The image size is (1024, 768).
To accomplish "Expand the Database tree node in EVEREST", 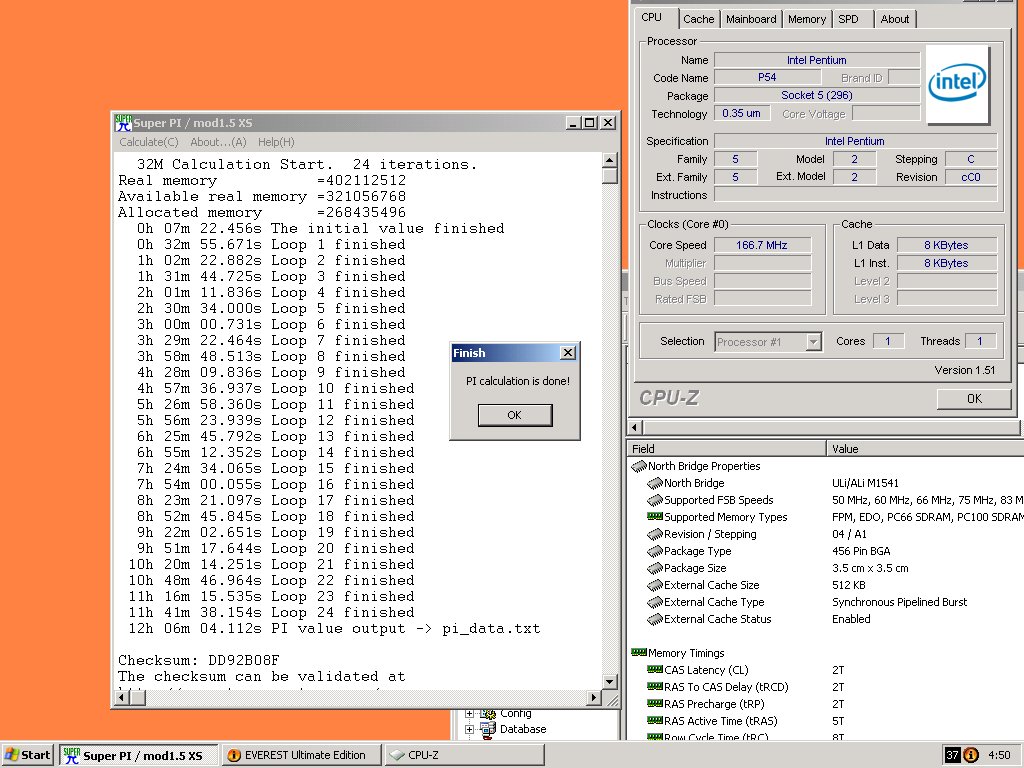I will click(x=469, y=729).
